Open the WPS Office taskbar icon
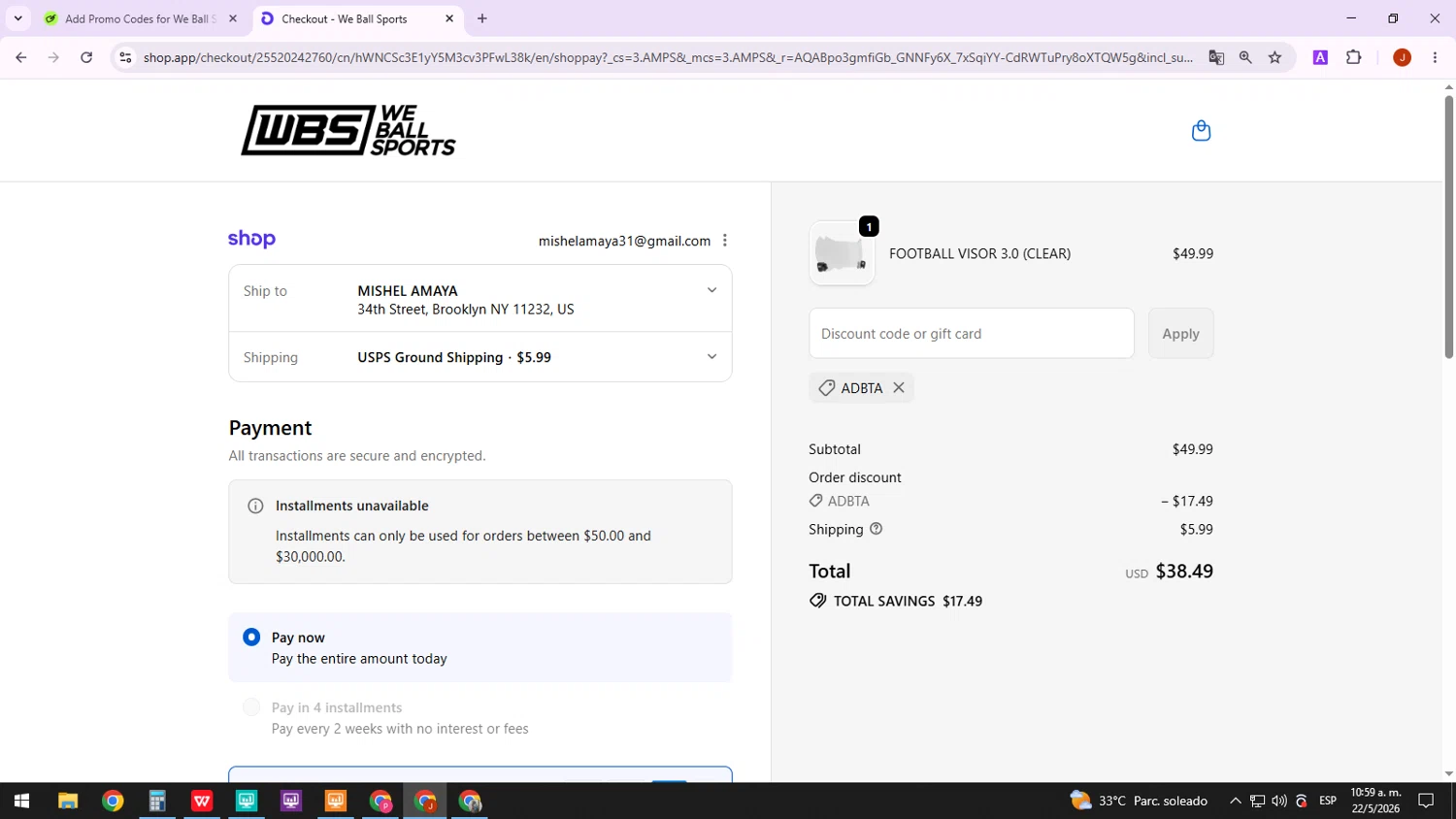Image resolution: width=1456 pixels, height=819 pixels. pos(202,801)
